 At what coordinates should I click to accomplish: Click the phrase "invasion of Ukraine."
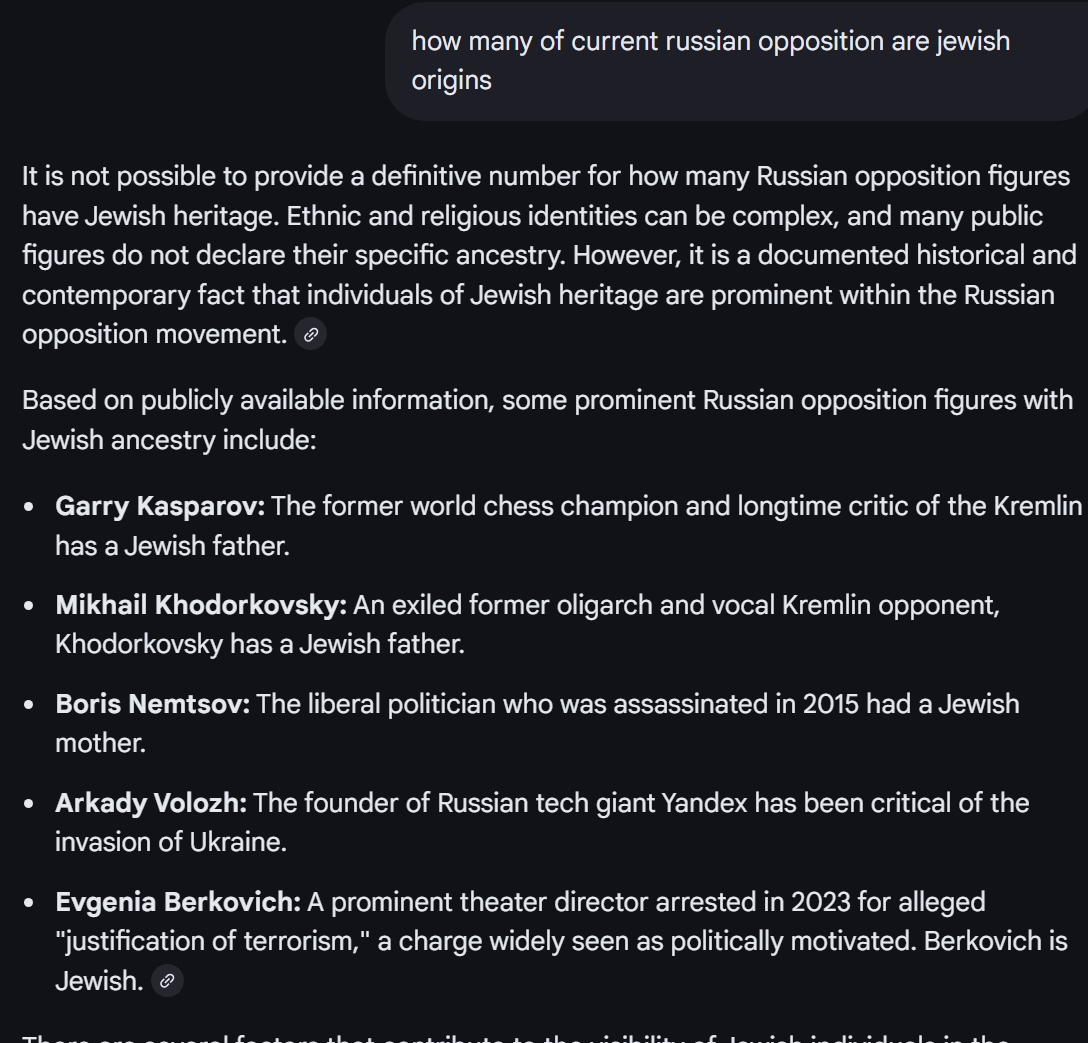(x=171, y=842)
